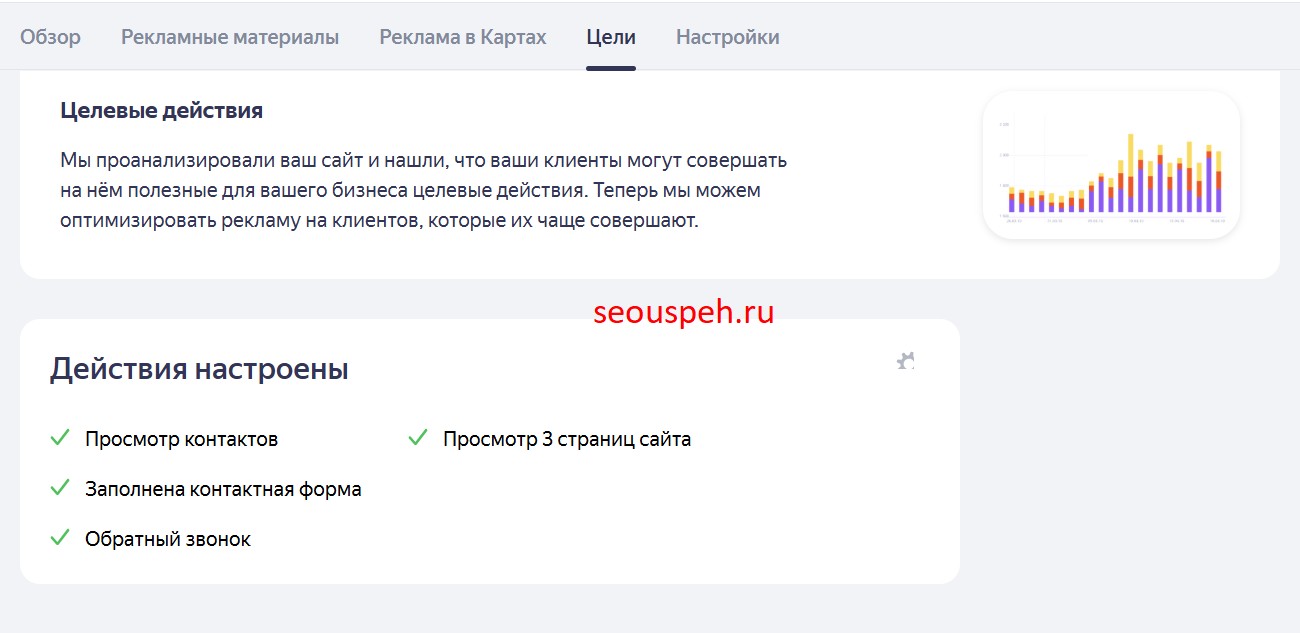Switch to the Обзор tab

tap(51, 37)
